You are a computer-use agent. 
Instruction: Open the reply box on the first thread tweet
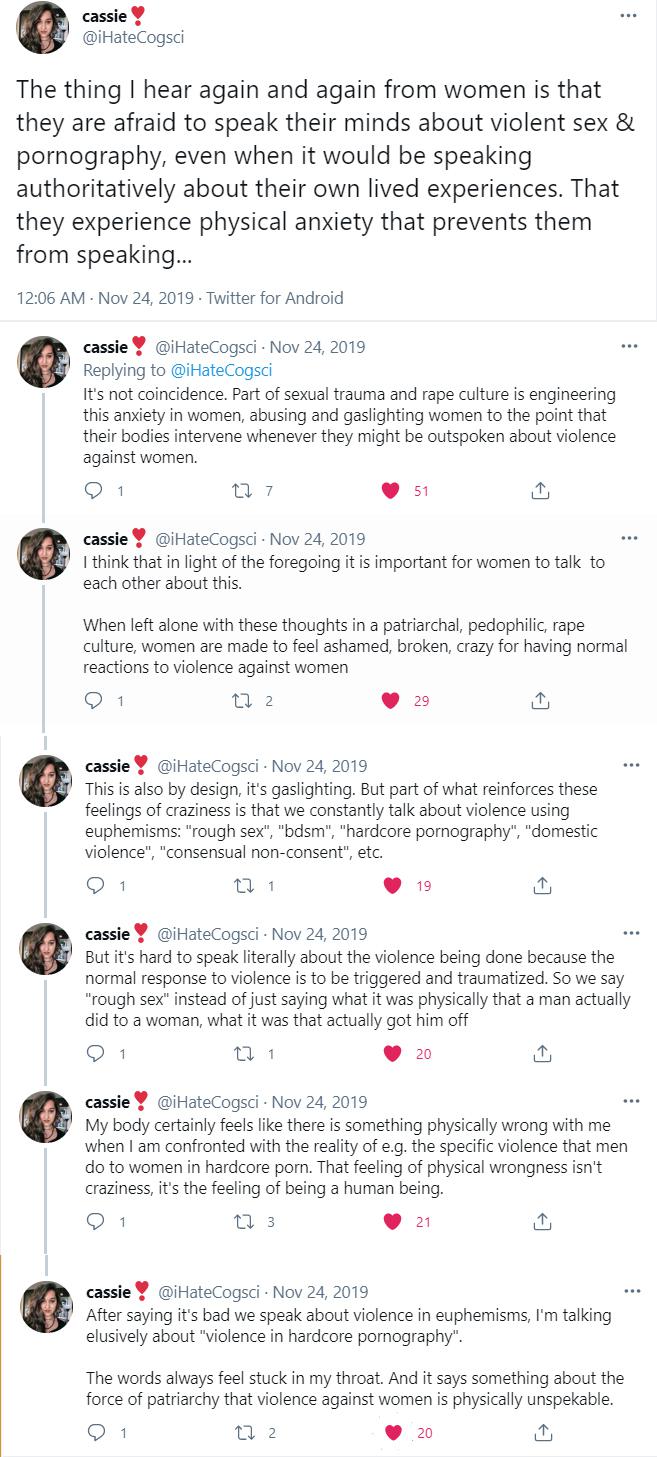click(92, 490)
